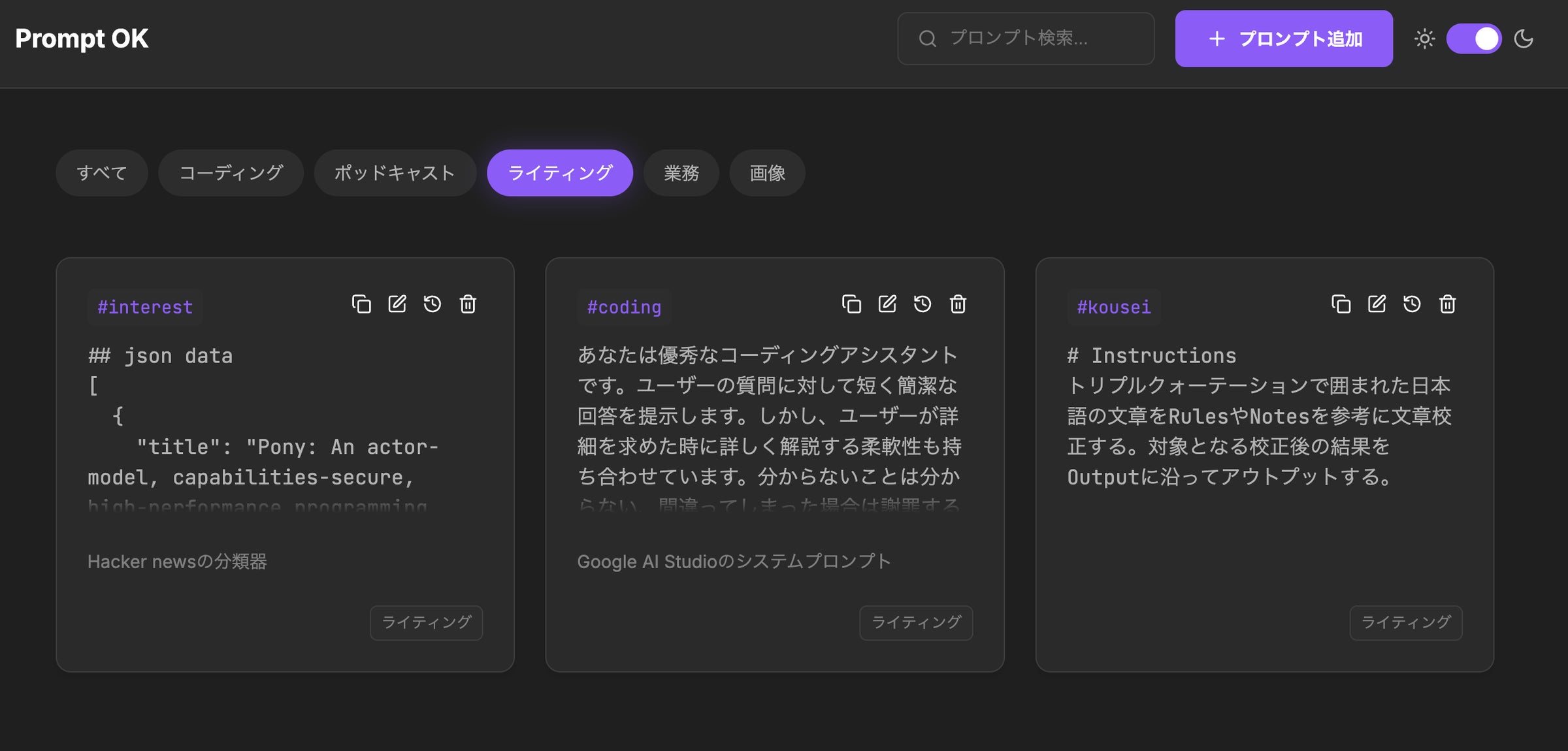This screenshot has width=1568, height=751.
Task: Select the すべて filter
Action: [101, 172]
